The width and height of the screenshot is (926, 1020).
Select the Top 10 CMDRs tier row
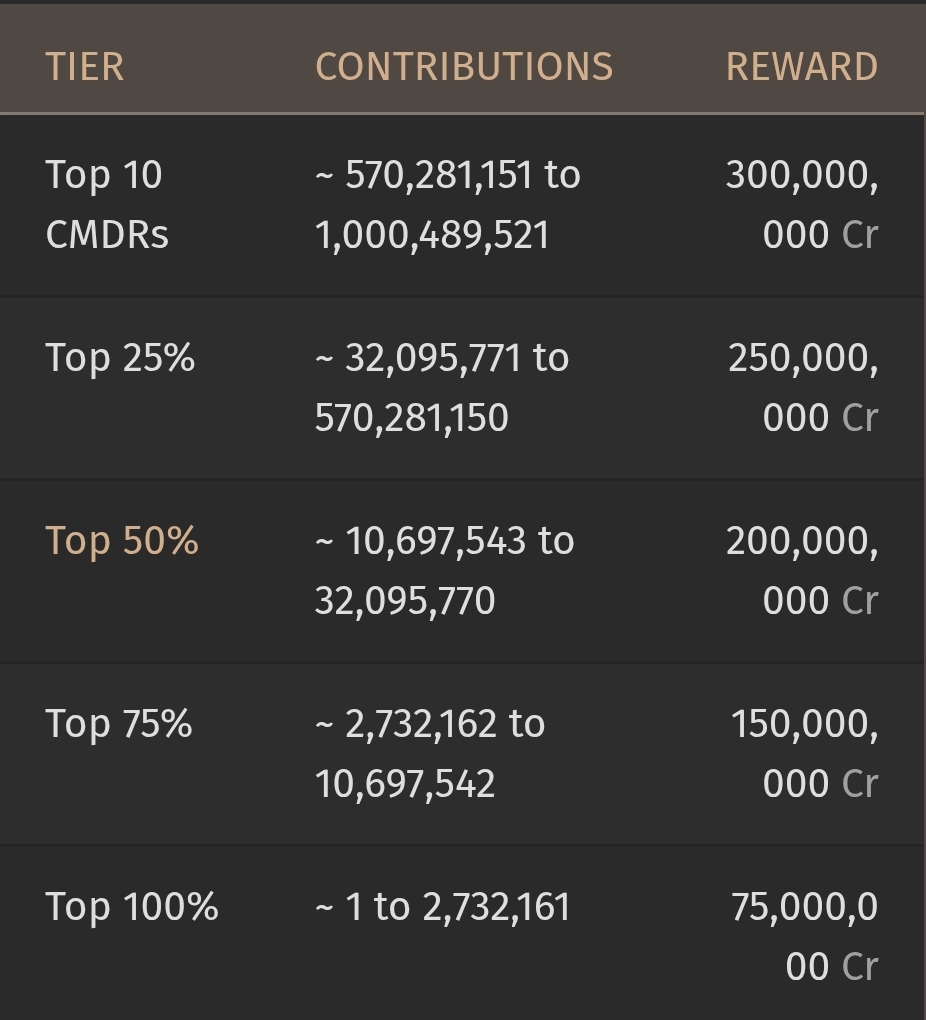point(462,206)
